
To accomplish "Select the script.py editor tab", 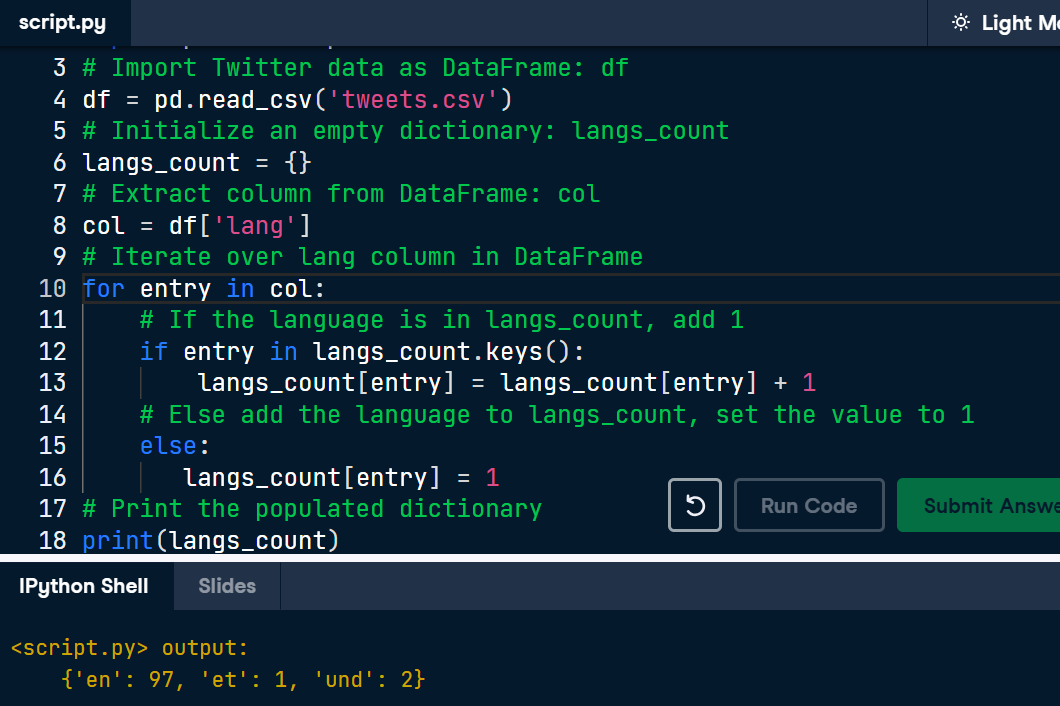I will point(63,23).
